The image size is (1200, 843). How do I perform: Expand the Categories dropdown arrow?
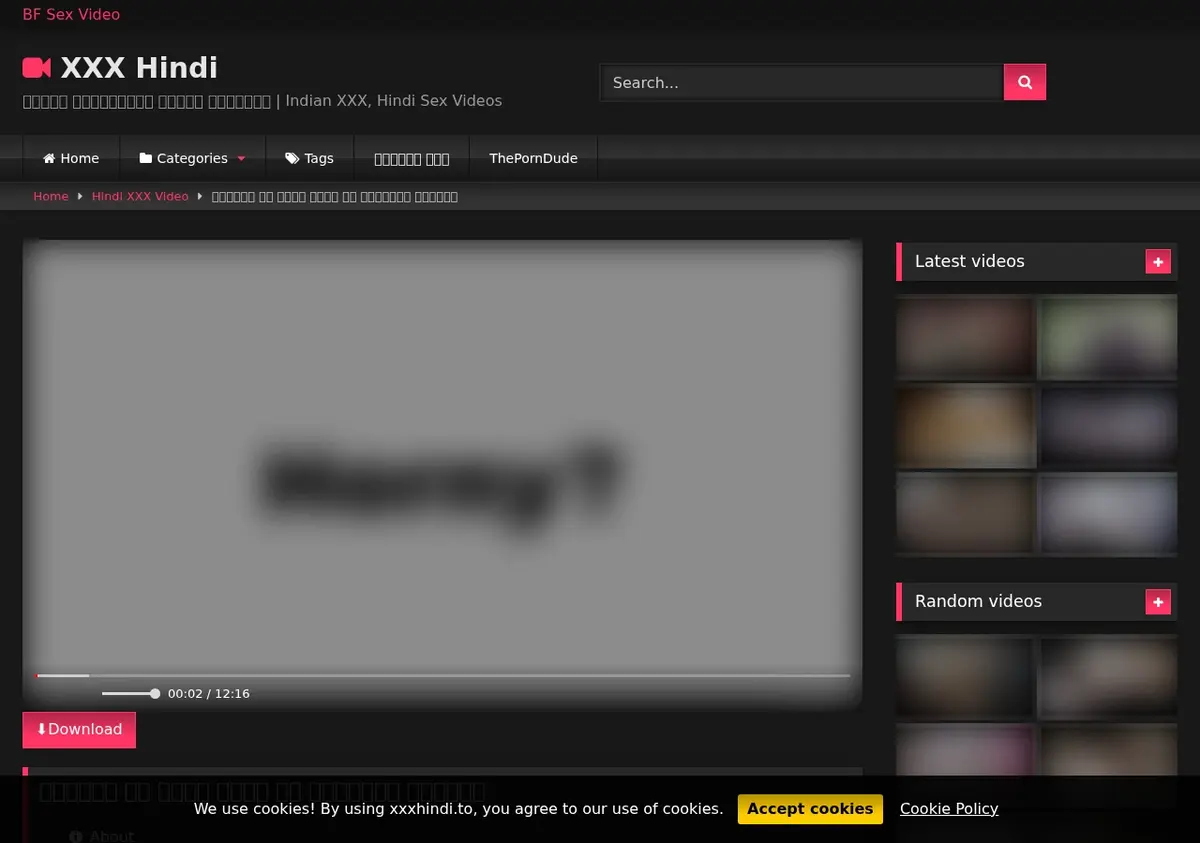pyautogui.click(x=241, y=159)
